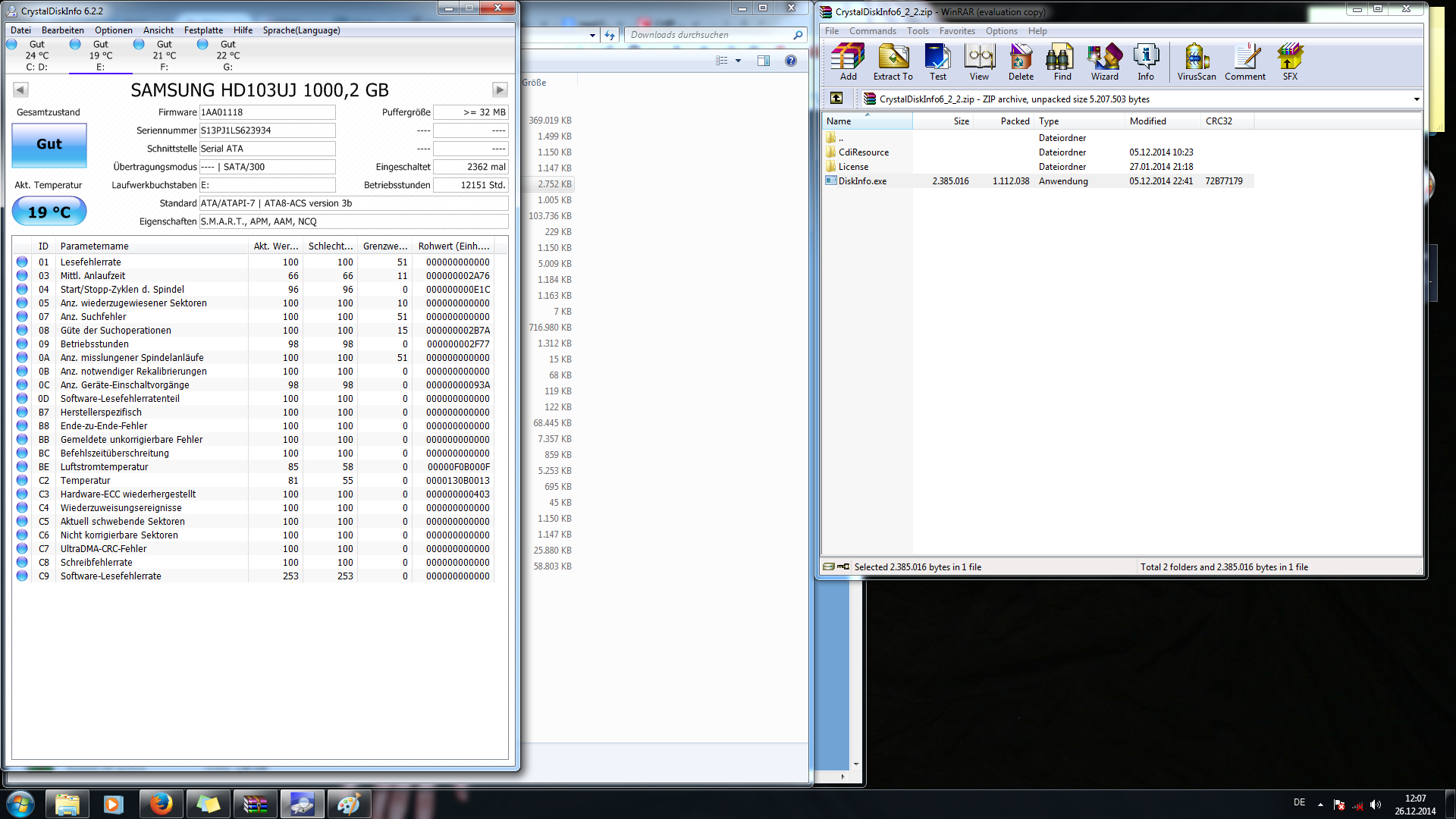Expand the archive path dropdown
The height and width of the screenshot is (819, 1456).
tap(1416, 99)
